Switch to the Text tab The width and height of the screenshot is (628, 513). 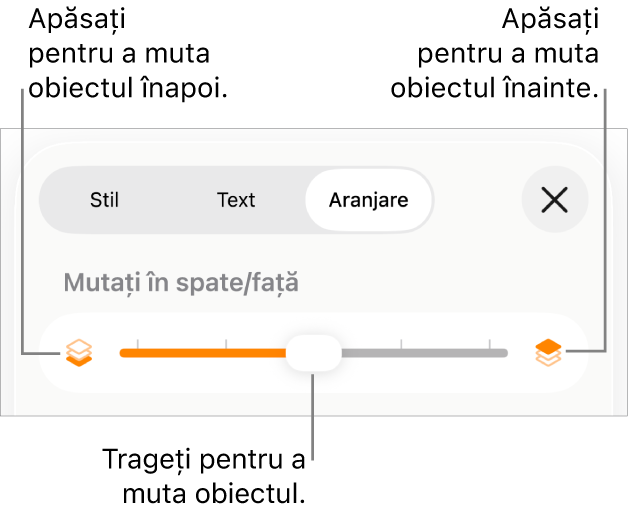[236, 200]
